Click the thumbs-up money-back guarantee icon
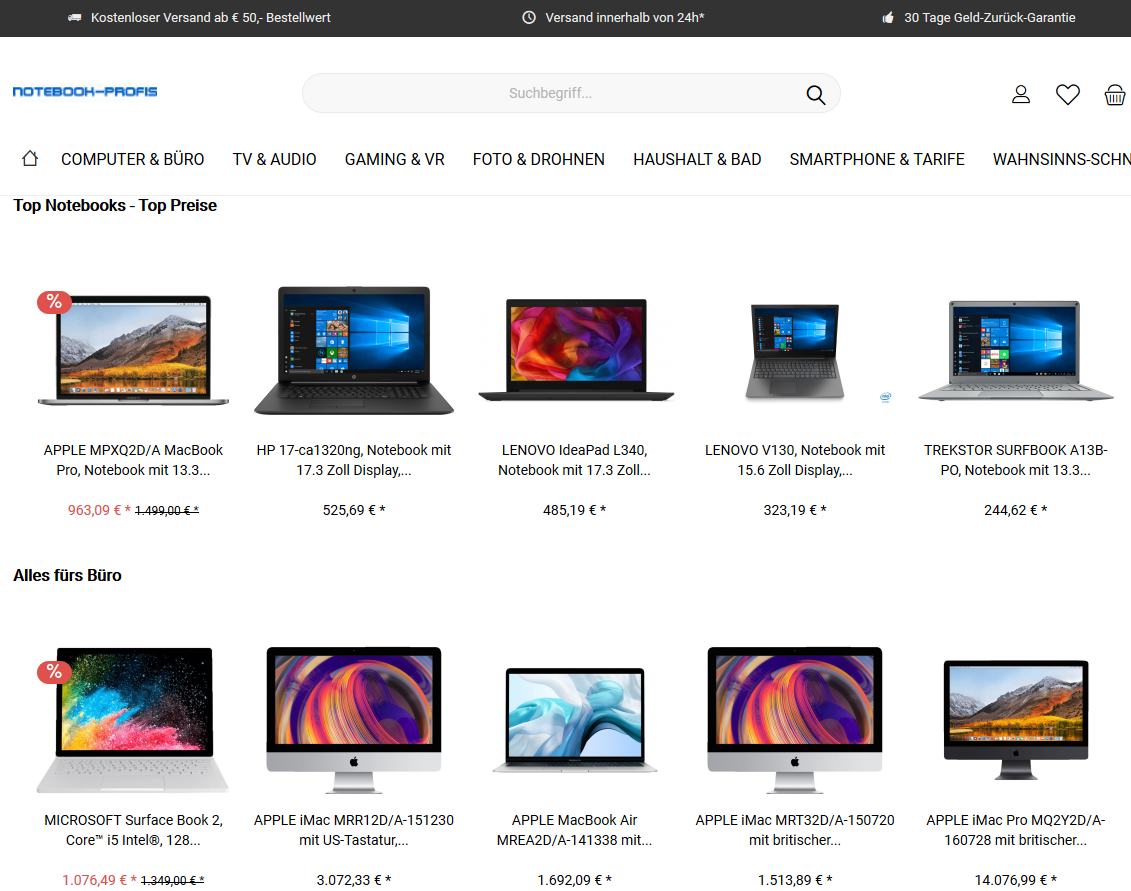Viewport: 1131px width, 891px height. (x=888, y=17)
